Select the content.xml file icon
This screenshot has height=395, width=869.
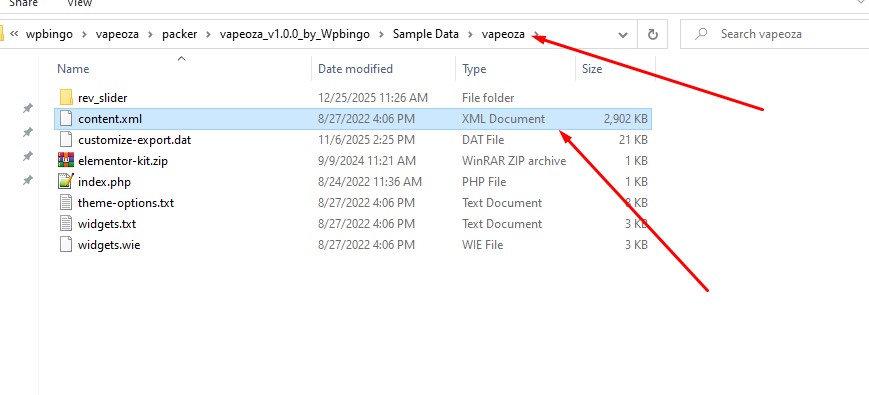click(x=66, y=119)
